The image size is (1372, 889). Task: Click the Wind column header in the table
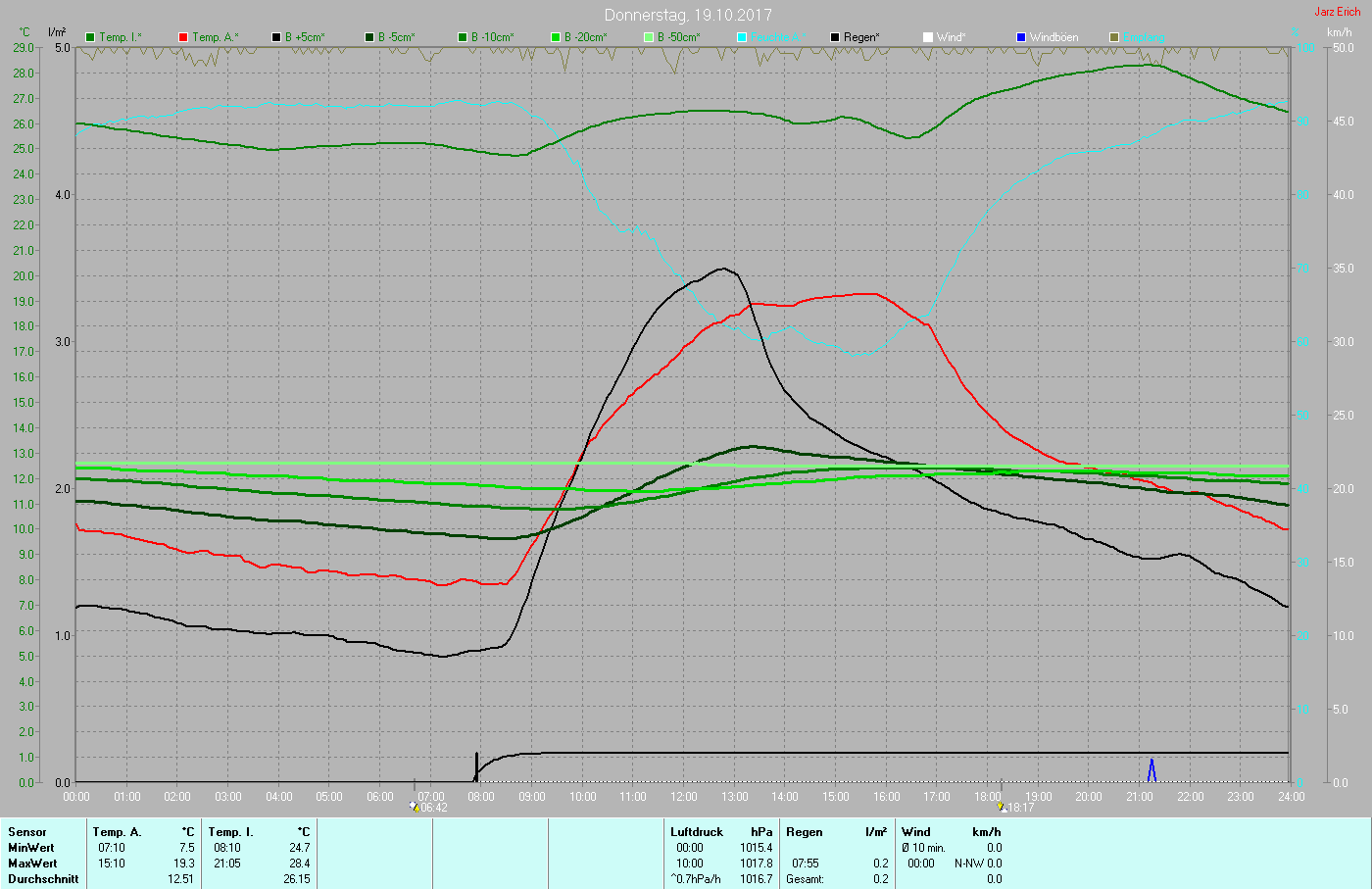click(916, 832)
